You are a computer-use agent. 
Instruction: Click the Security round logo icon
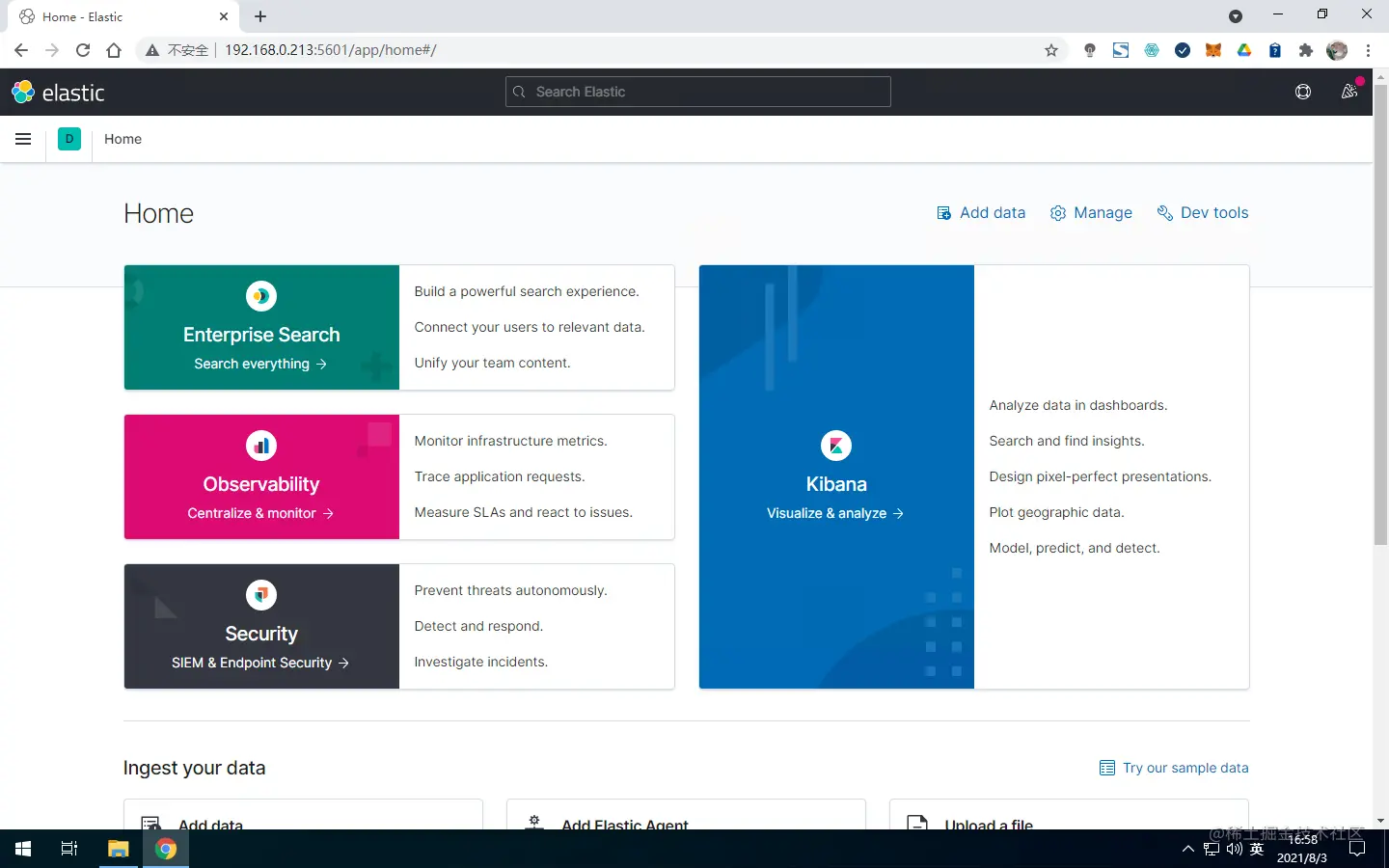261,595
